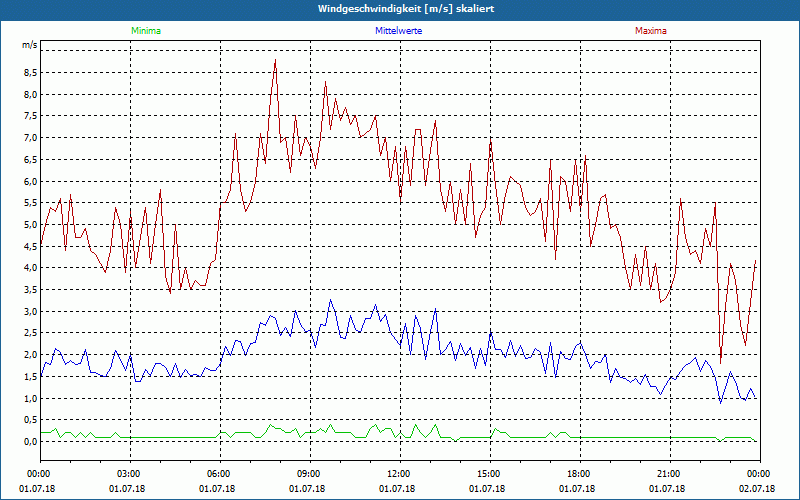
Task: Click the highest blue Mittelwerte peak before 10:00
Action: coord(331,300)
